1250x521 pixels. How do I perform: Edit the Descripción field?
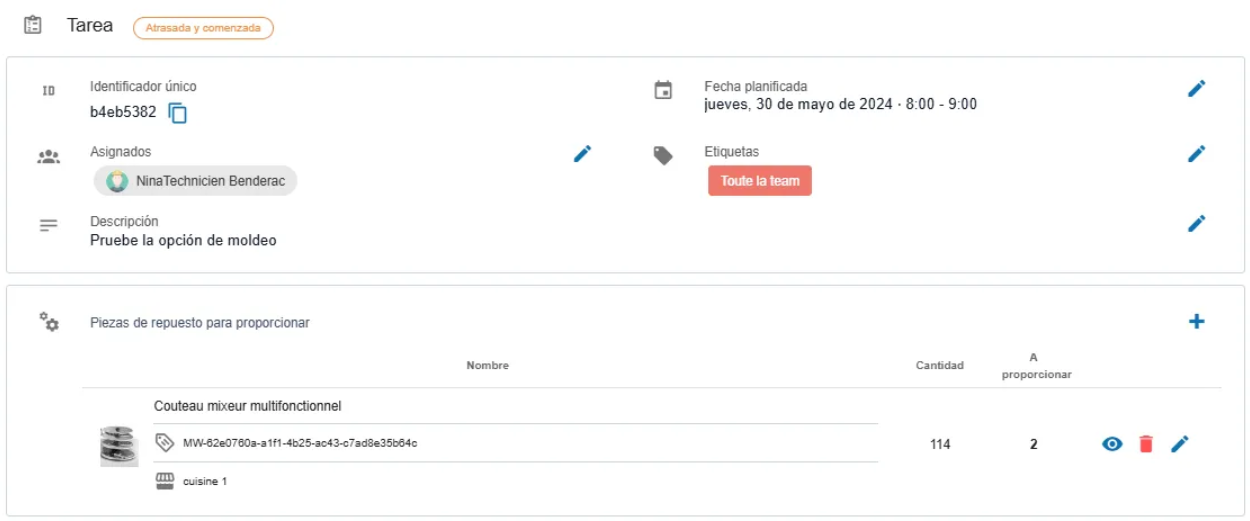point(1196,223)
